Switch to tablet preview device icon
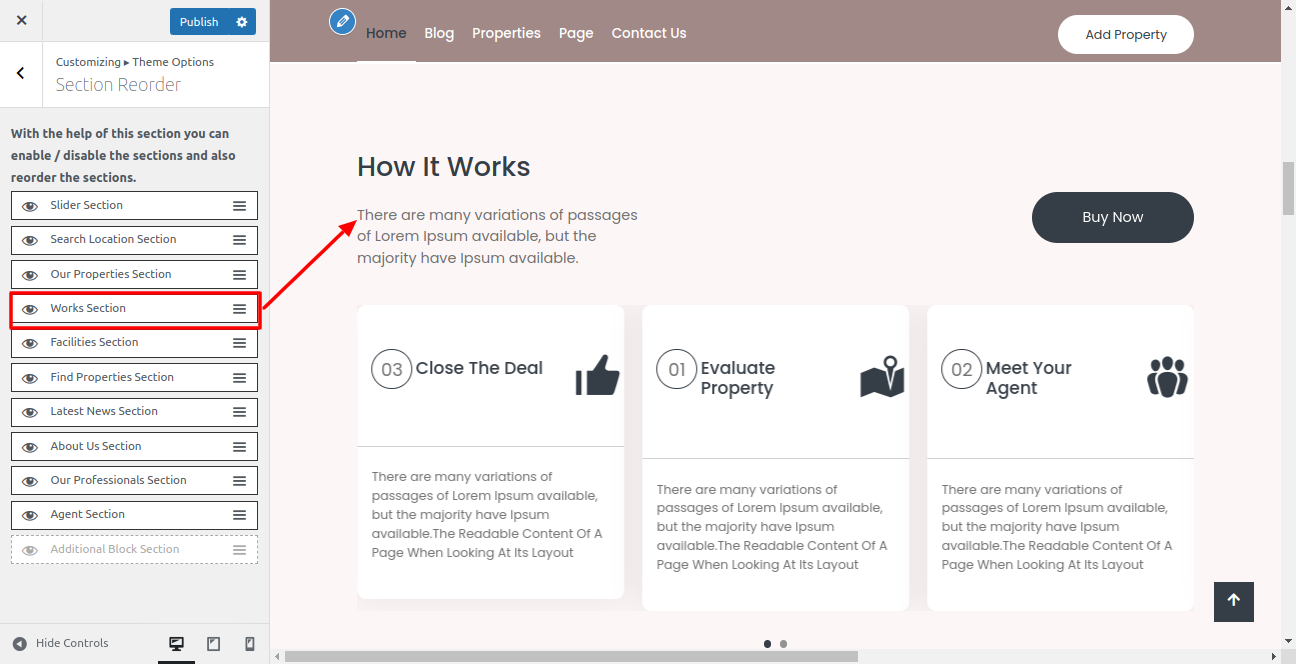 213,644
